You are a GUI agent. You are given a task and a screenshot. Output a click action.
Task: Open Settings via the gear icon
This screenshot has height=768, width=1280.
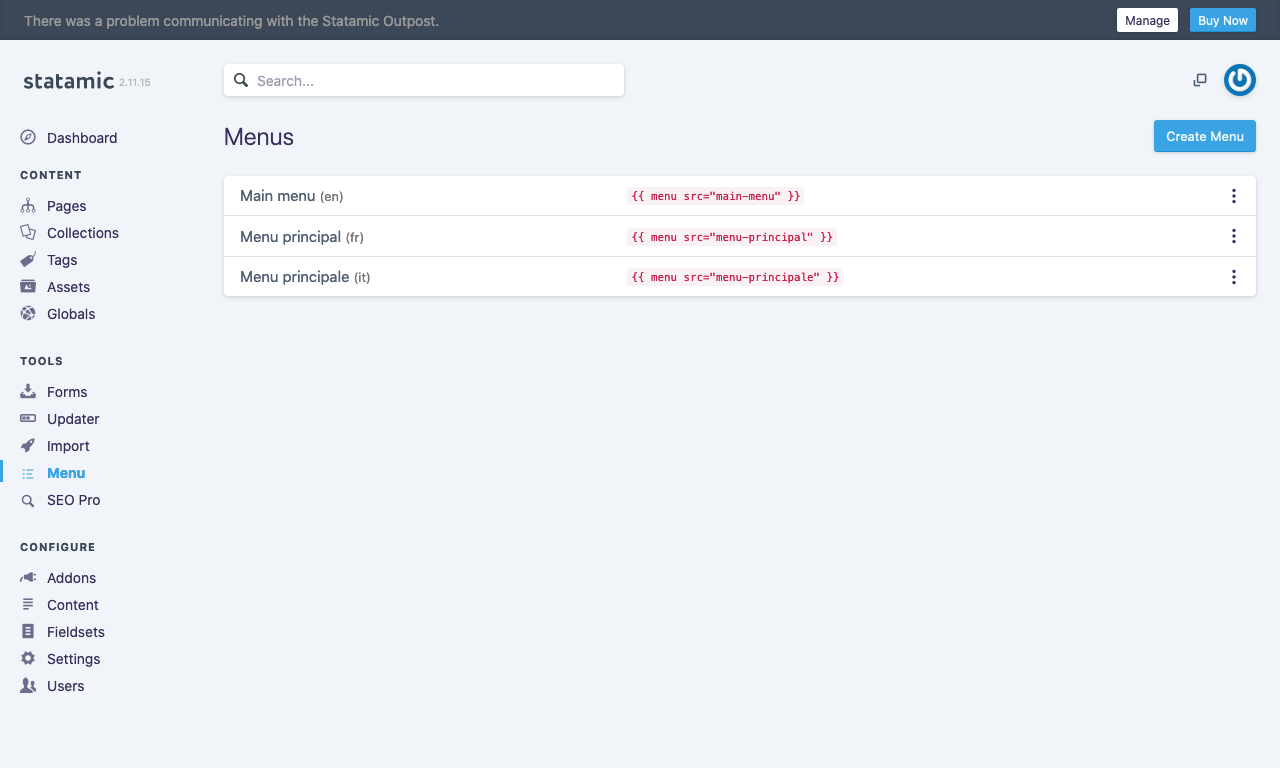[28, 658]
